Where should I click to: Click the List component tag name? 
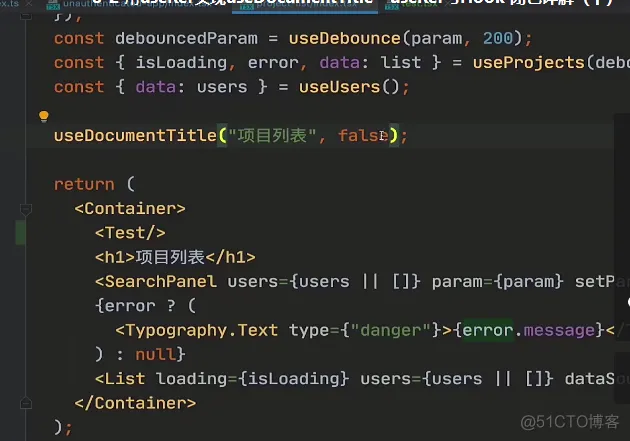pos(125,379)
